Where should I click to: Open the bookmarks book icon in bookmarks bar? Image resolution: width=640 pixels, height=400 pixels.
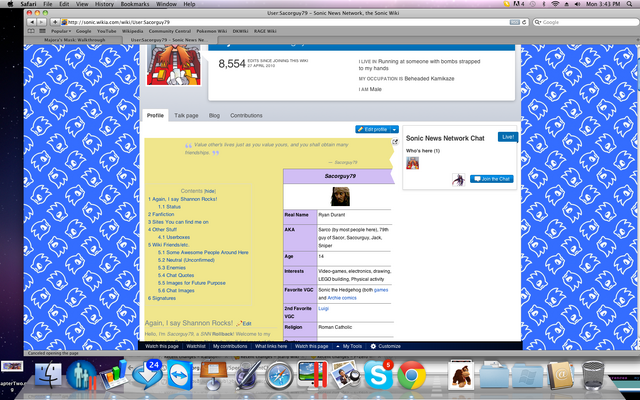tap(31, 31)
